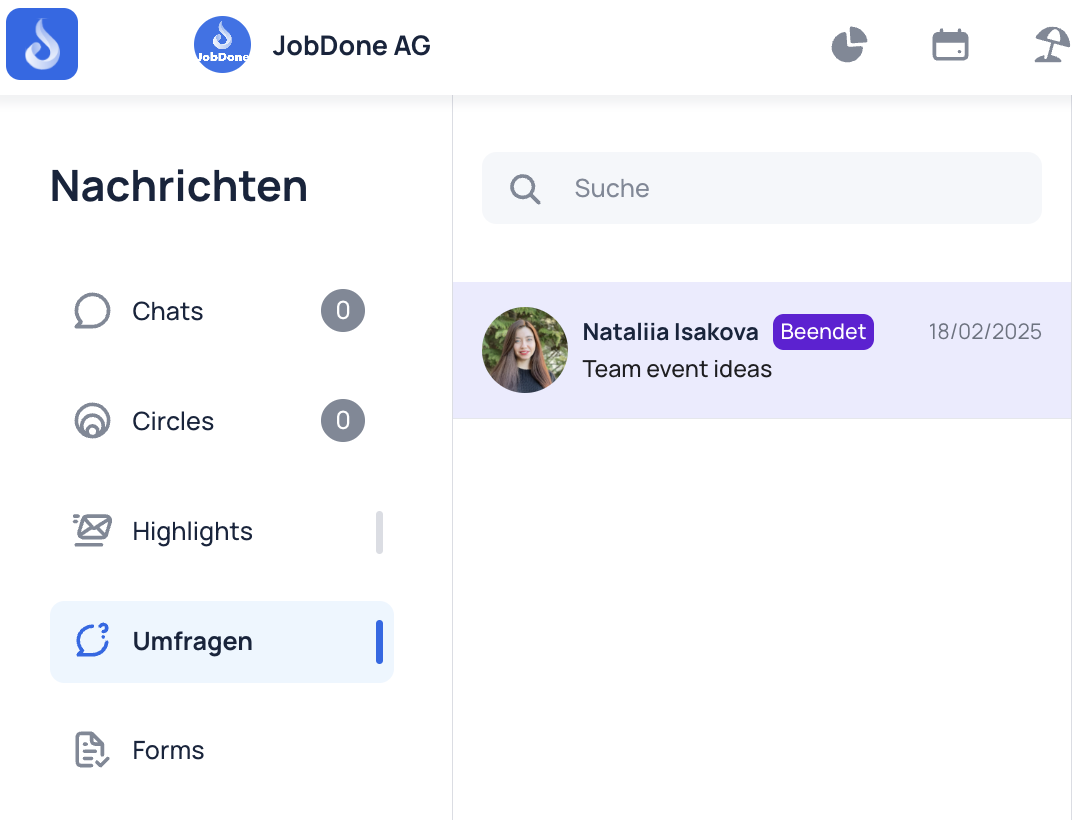Focus the Suche search field
This screenshot has height=820, width=1072.
(762, 188)
